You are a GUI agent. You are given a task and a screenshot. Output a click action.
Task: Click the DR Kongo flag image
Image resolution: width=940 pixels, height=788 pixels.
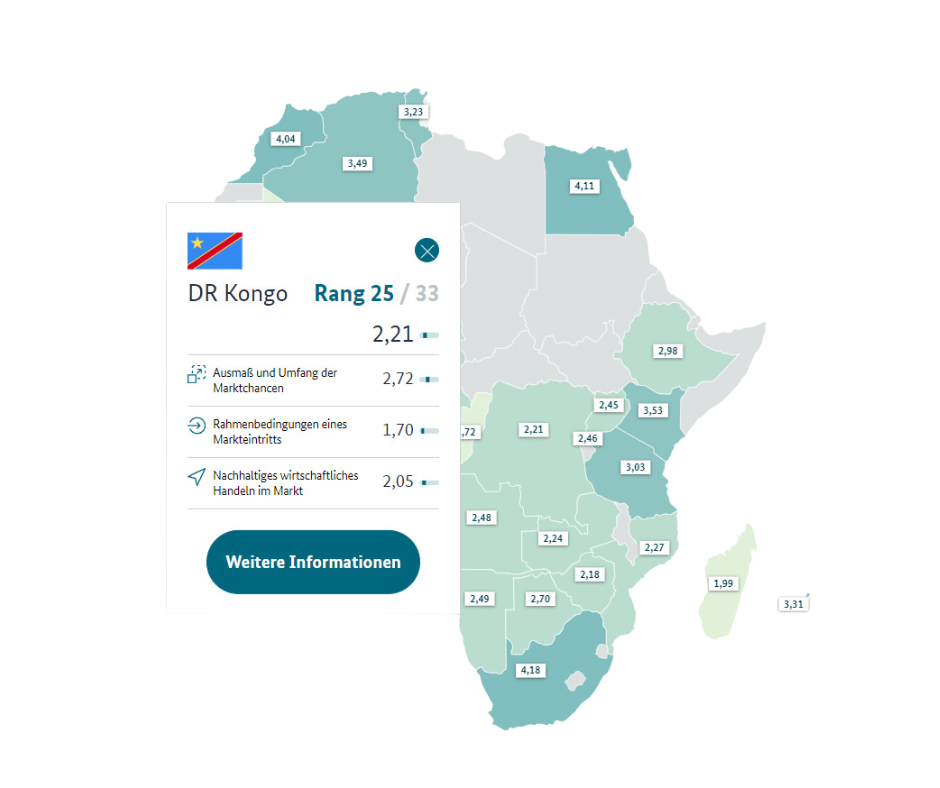tap(215, 251)
